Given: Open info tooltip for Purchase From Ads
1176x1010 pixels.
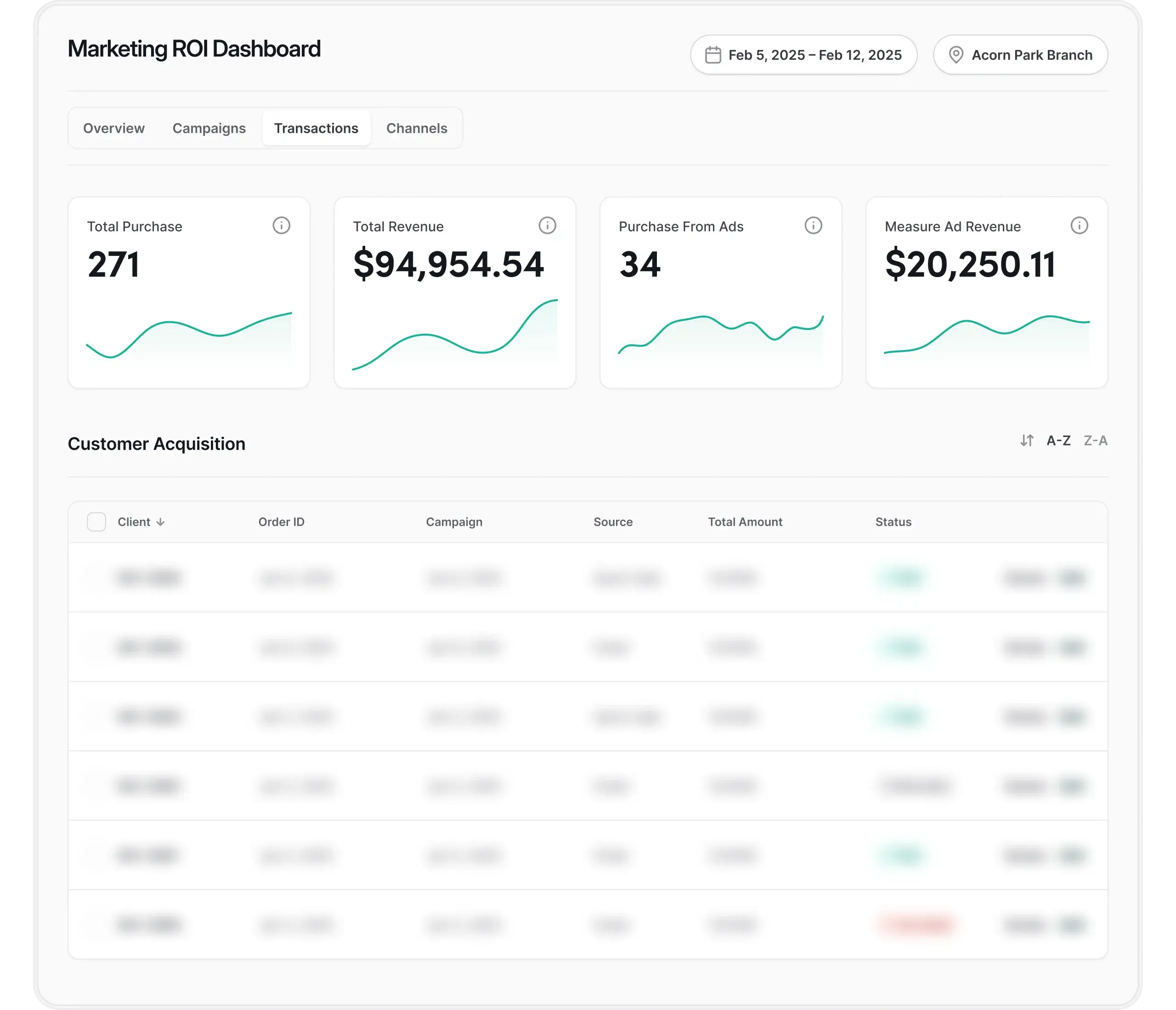Looking at the screenshot, I should (813, 226).
